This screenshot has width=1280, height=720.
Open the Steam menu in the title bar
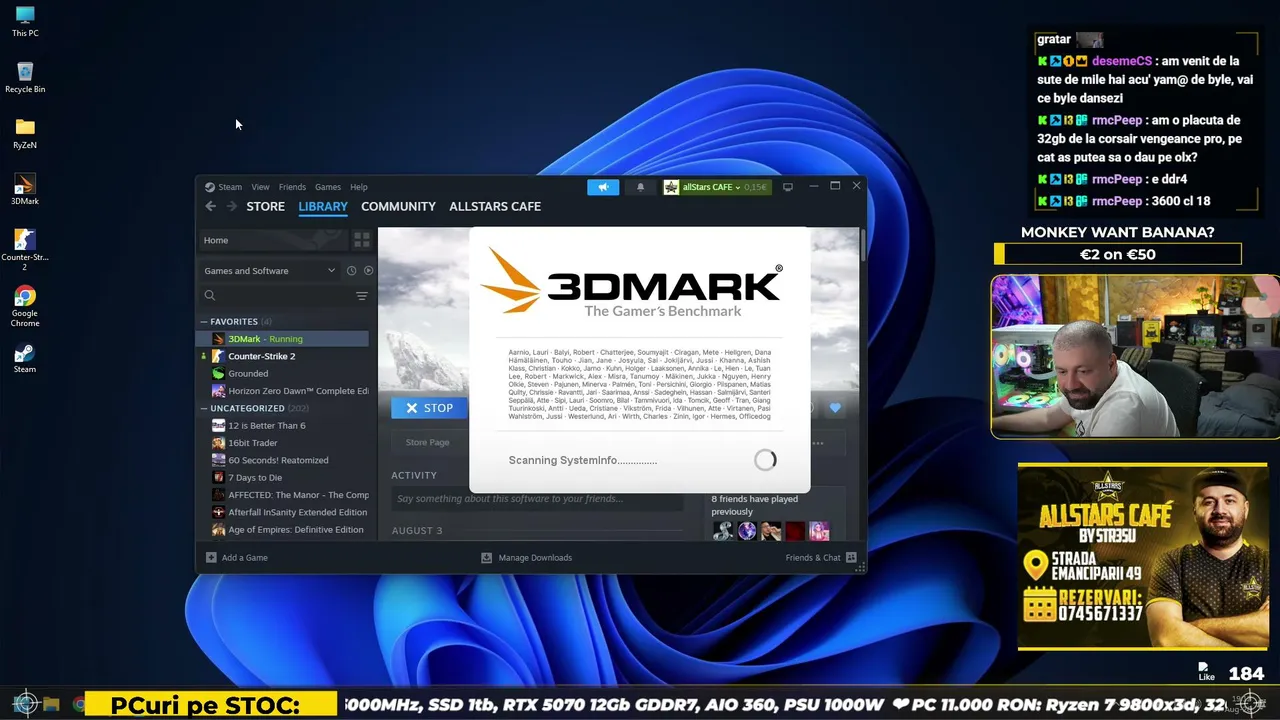(x=224, y=187)
